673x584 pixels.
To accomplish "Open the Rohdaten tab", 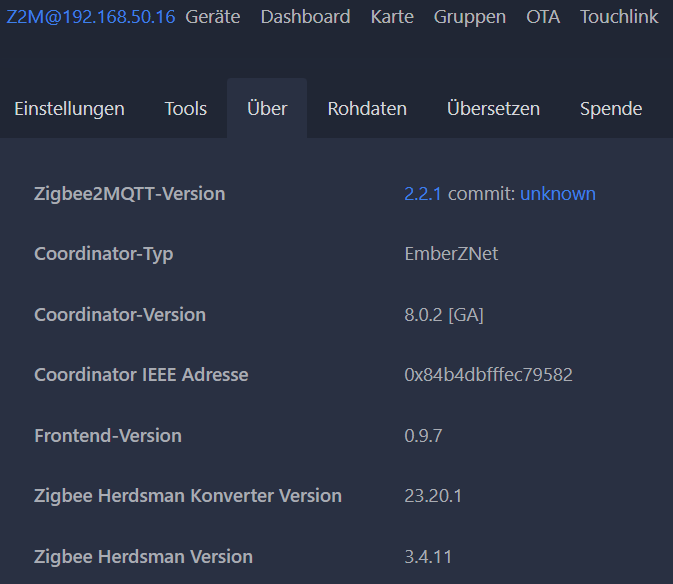I will pos(367,109).
